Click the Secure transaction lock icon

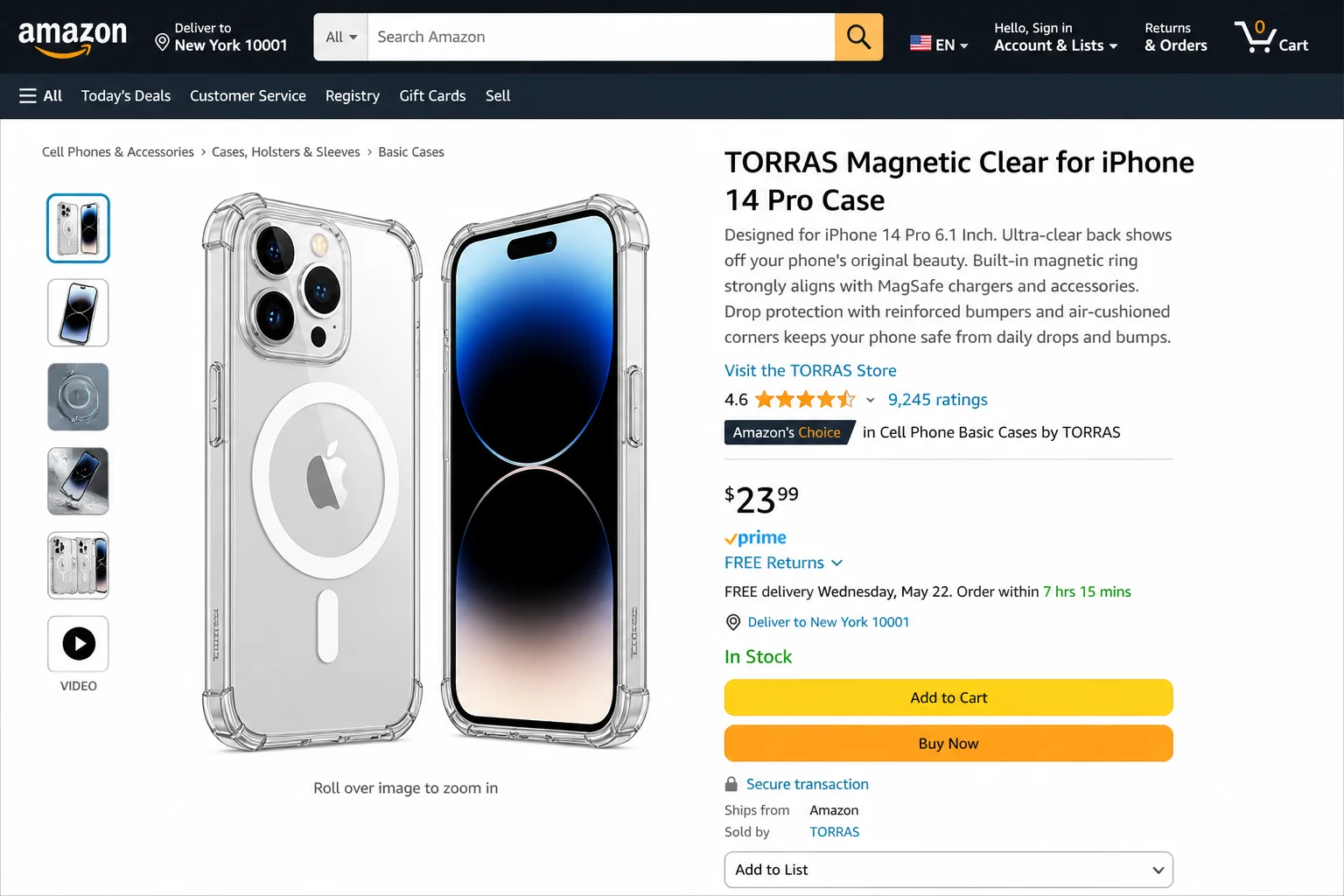pos(731,784)
